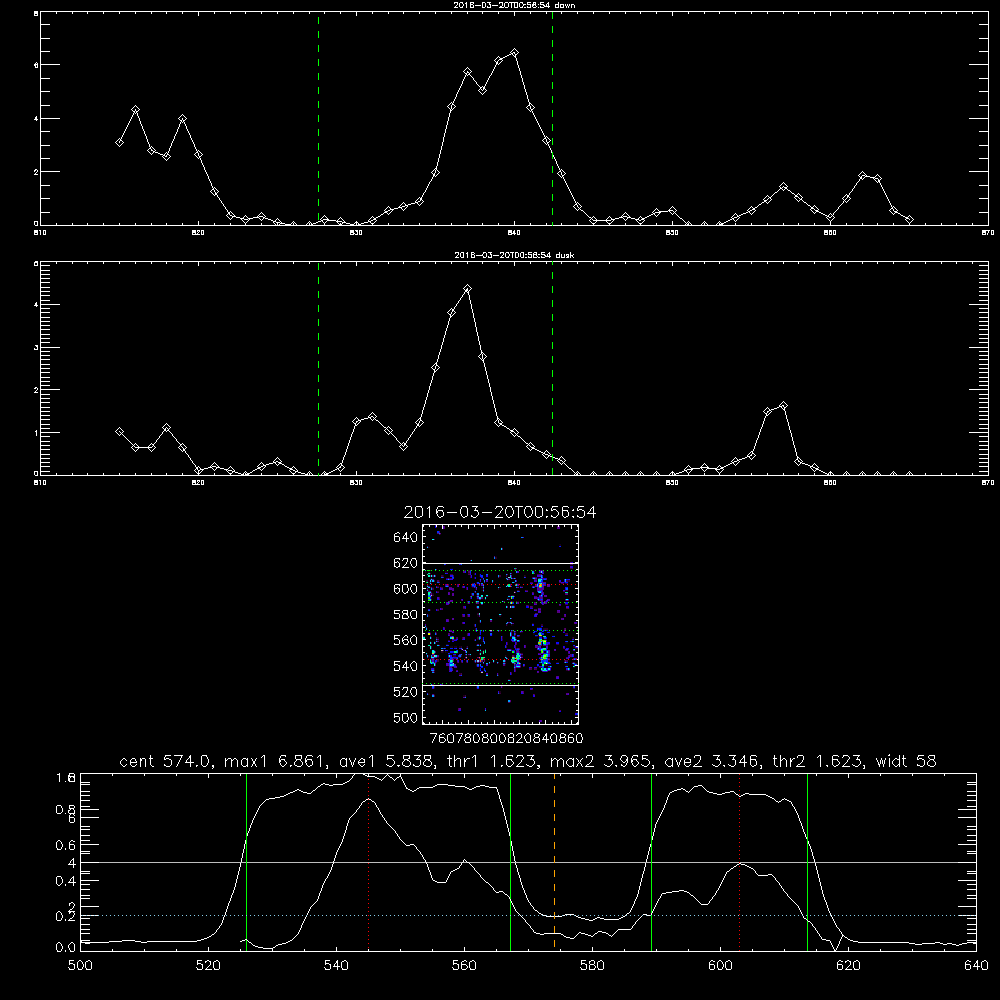
Task: Select red dotted peak line near 603
Action: [740, 862]
